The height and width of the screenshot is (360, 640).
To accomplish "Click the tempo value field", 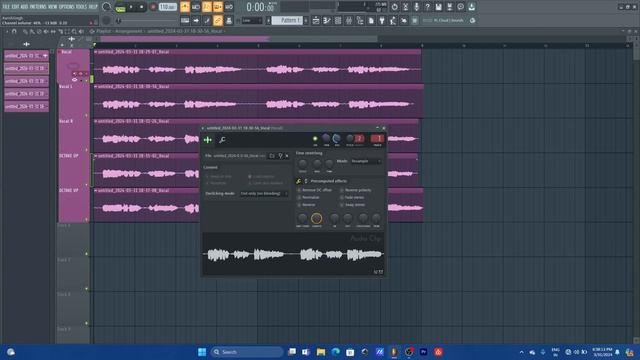I will (167, 7).
